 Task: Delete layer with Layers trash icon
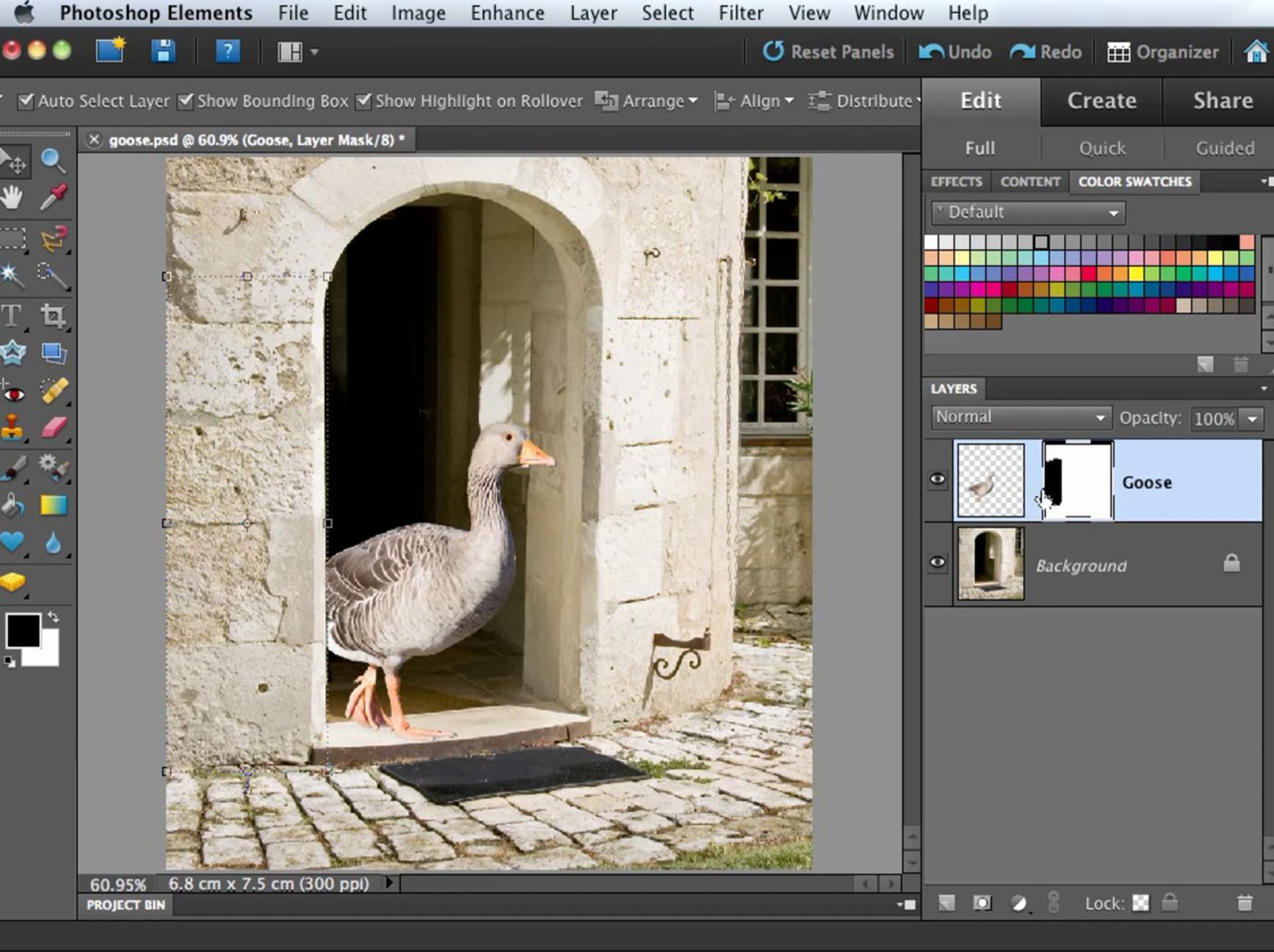coord(1244,903)
